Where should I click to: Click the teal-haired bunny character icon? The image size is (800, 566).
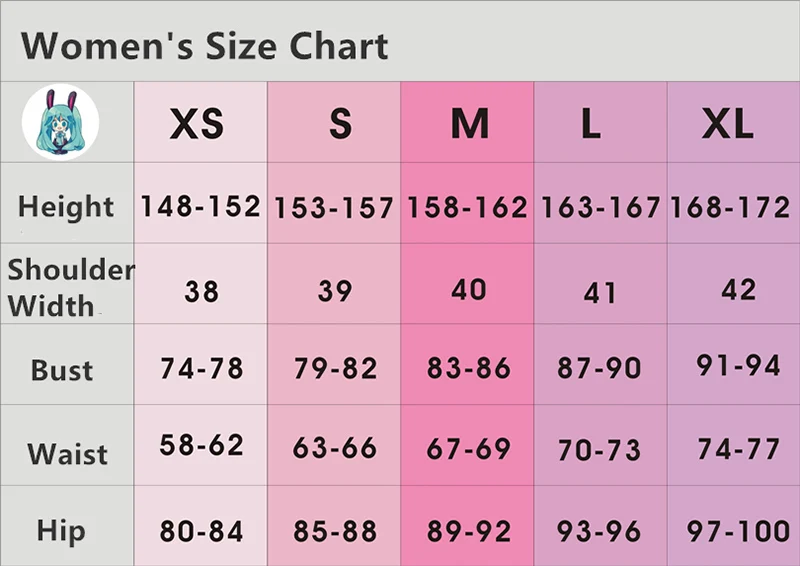click(60, 122)
